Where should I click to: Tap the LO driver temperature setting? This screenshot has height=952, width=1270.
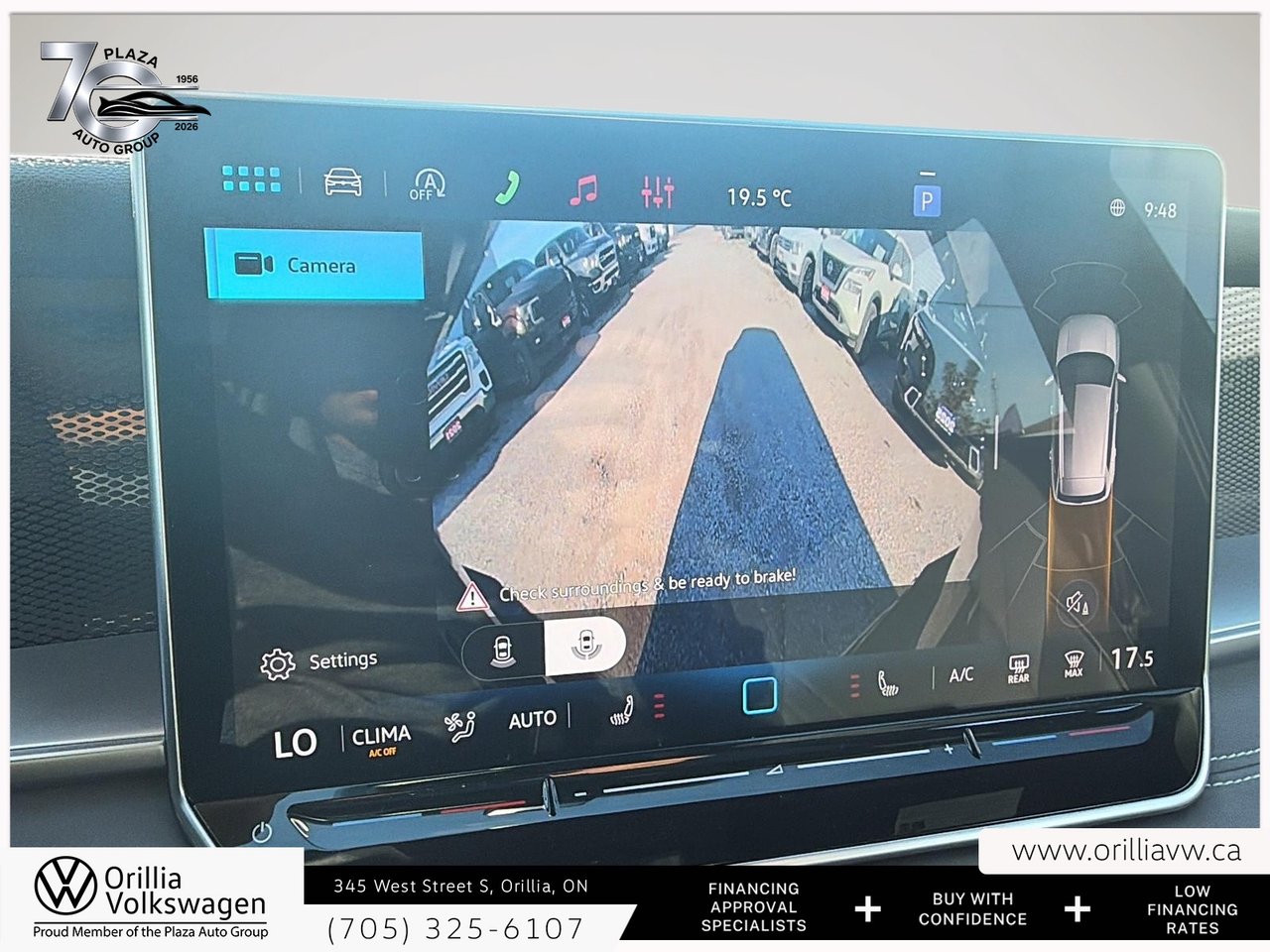[295, 743]
